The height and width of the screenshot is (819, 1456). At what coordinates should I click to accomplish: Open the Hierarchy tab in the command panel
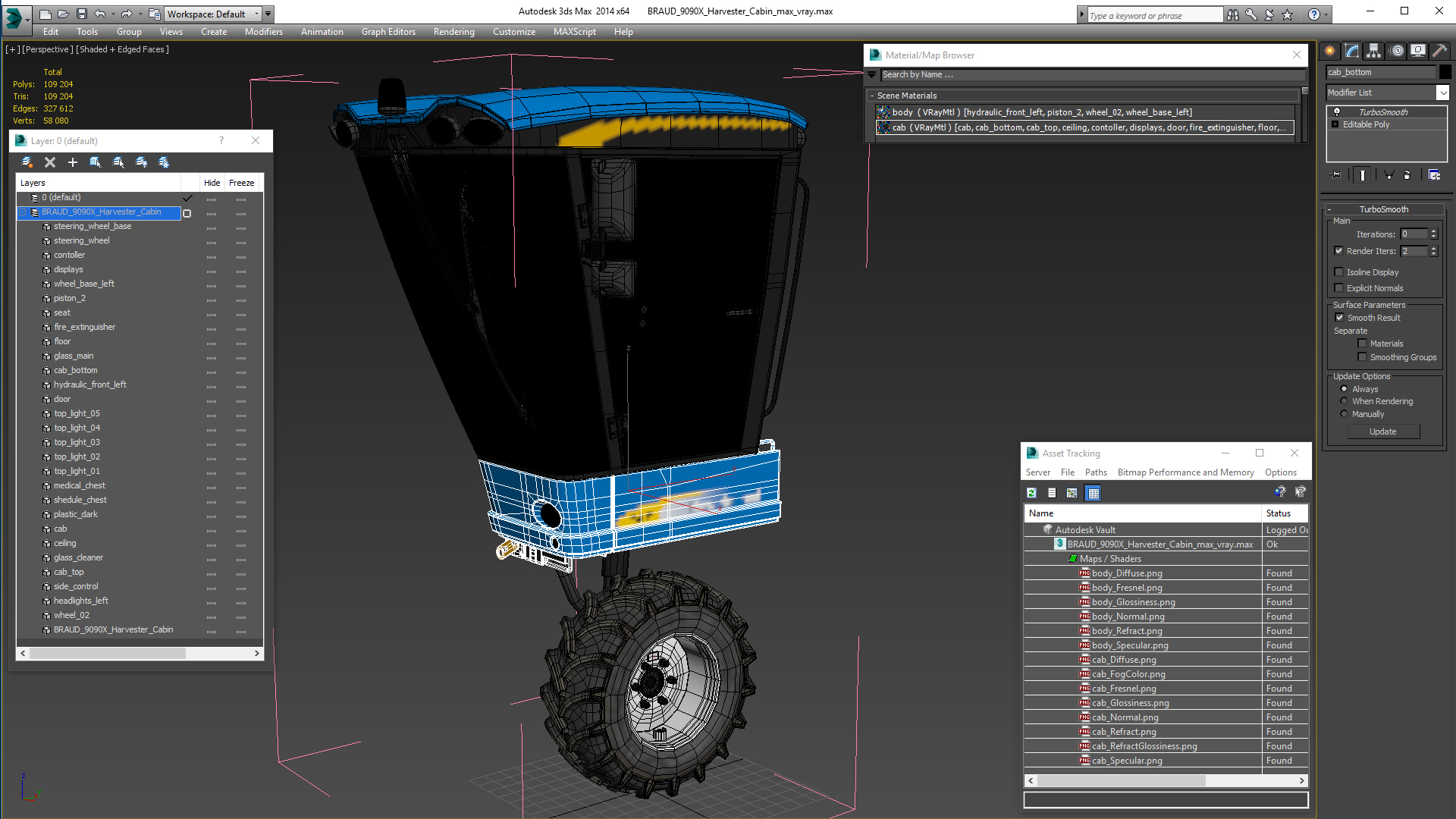(1373, 51)
